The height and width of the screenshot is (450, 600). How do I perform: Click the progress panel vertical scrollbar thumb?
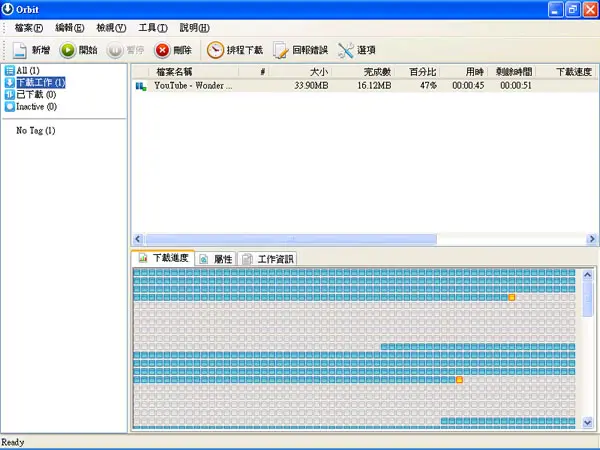coord(588,299)
